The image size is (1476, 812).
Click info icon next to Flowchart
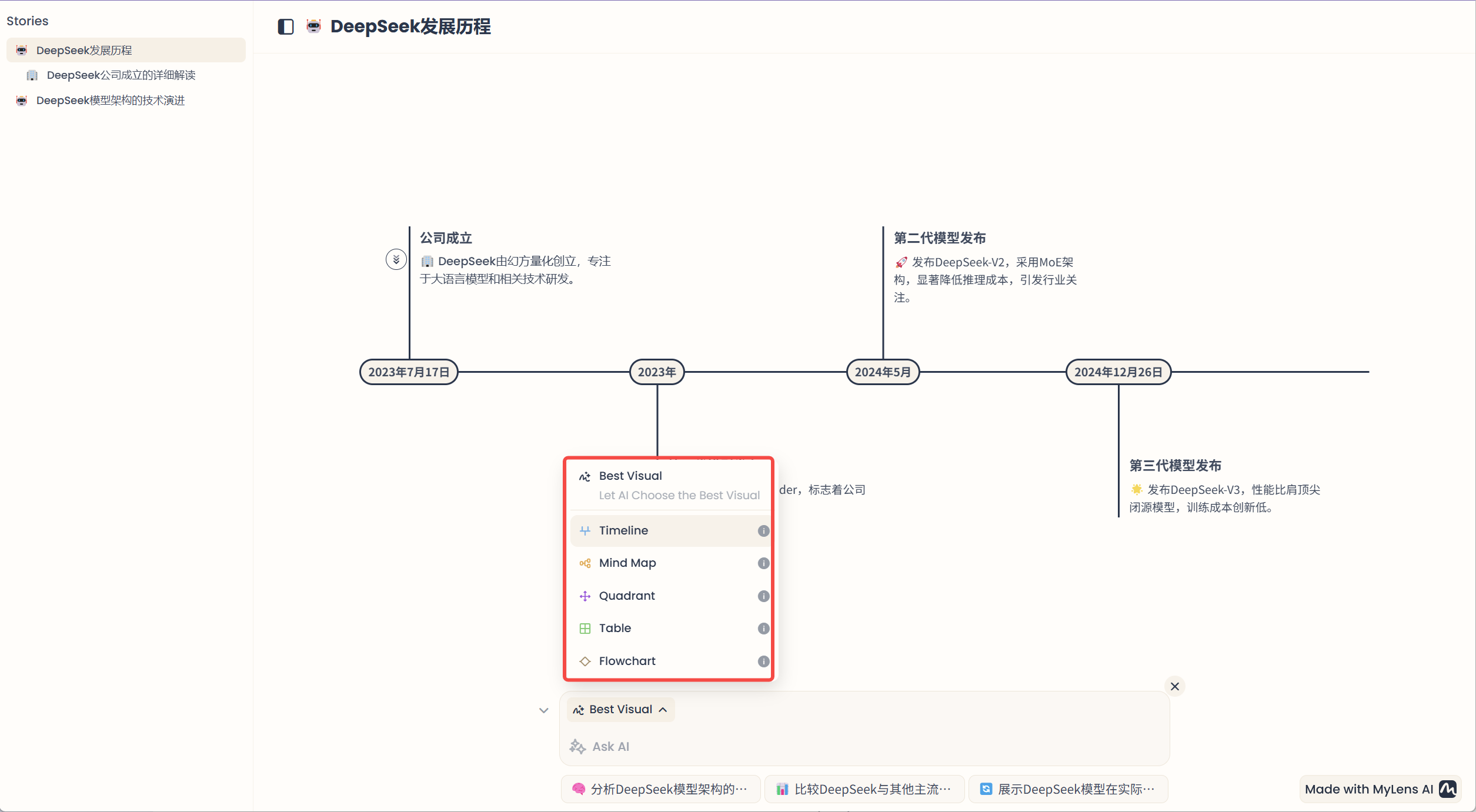(x=763, y=661)
